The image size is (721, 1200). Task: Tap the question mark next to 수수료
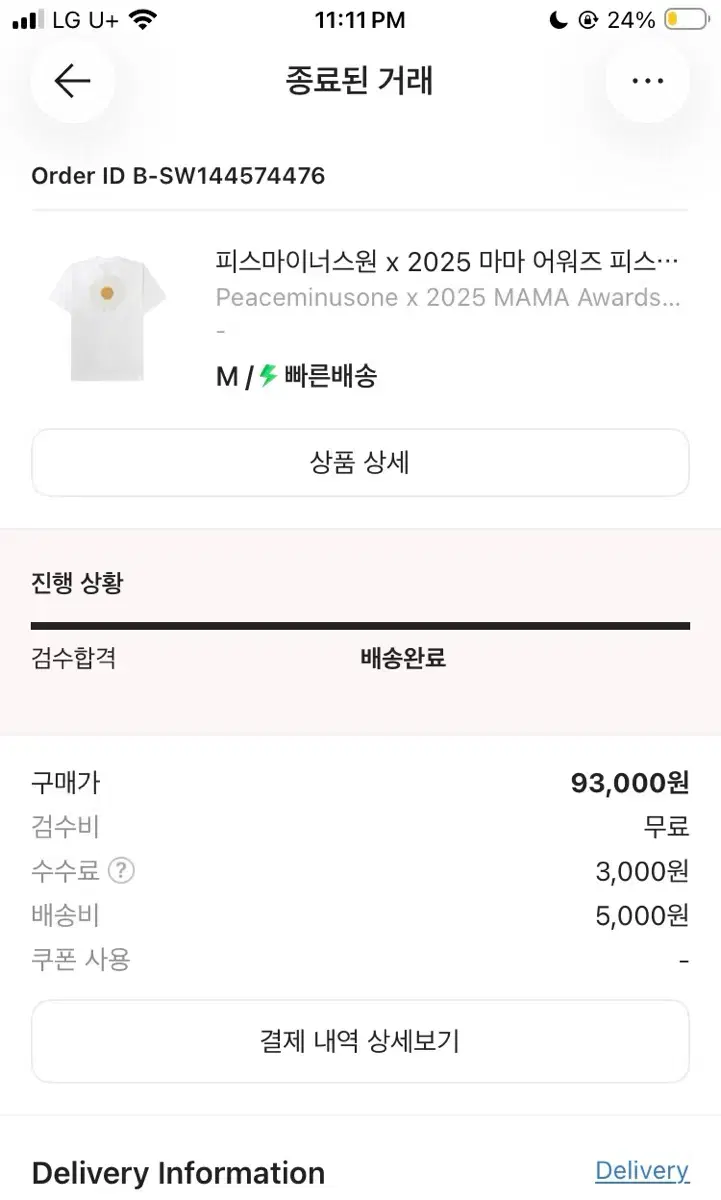[121, 871]
